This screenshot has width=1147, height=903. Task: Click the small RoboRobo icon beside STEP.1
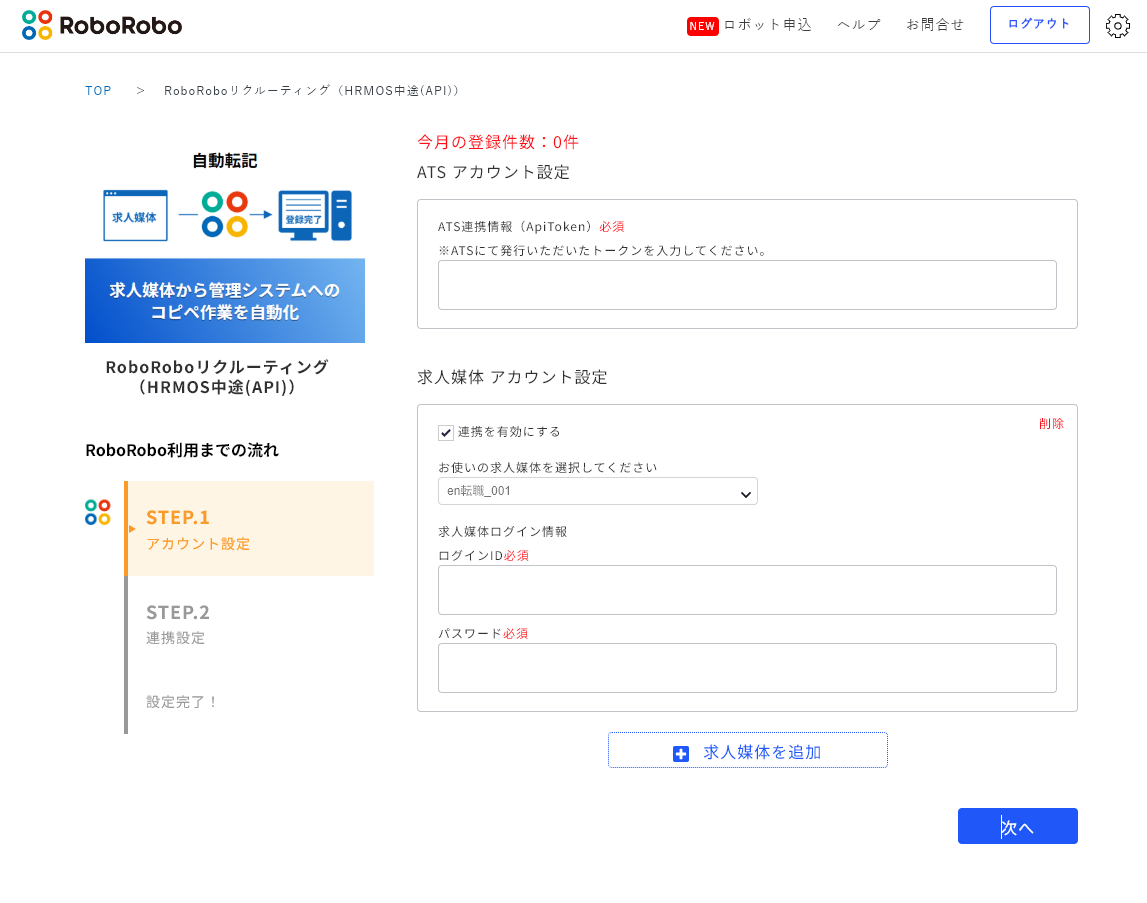click(x=97, y=512)
